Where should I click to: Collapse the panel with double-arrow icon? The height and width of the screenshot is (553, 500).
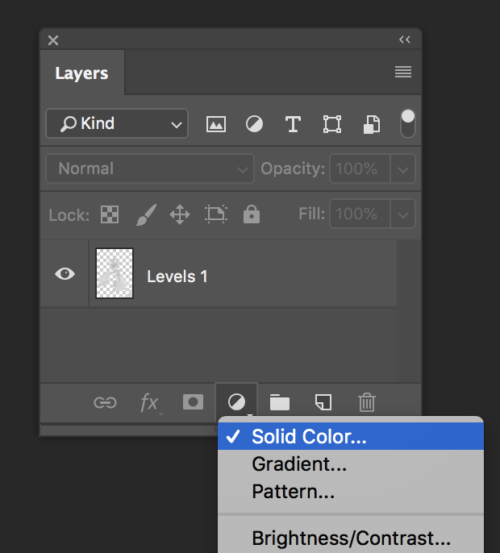(404, 40)
